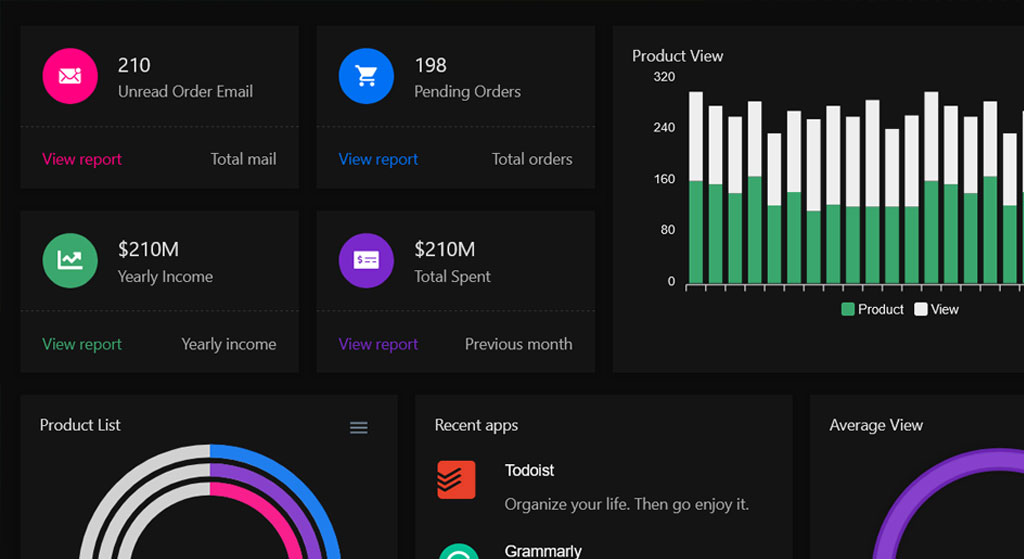1024x559 pixels.
Task: Click the pink envelope email icon
Action: coord(70,76)
